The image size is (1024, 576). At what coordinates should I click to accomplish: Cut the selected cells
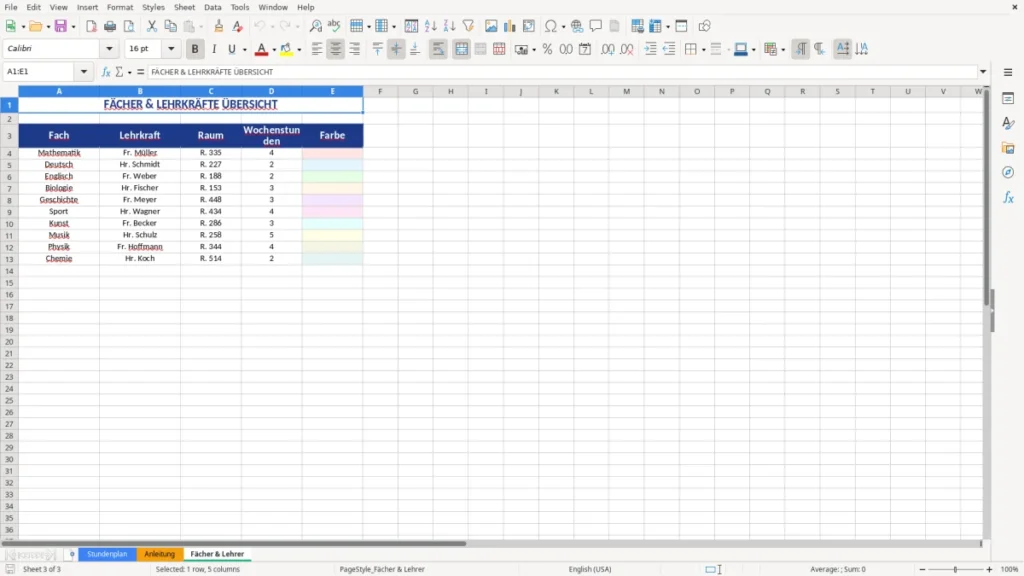pyautogui.click(x=152, y=26)
